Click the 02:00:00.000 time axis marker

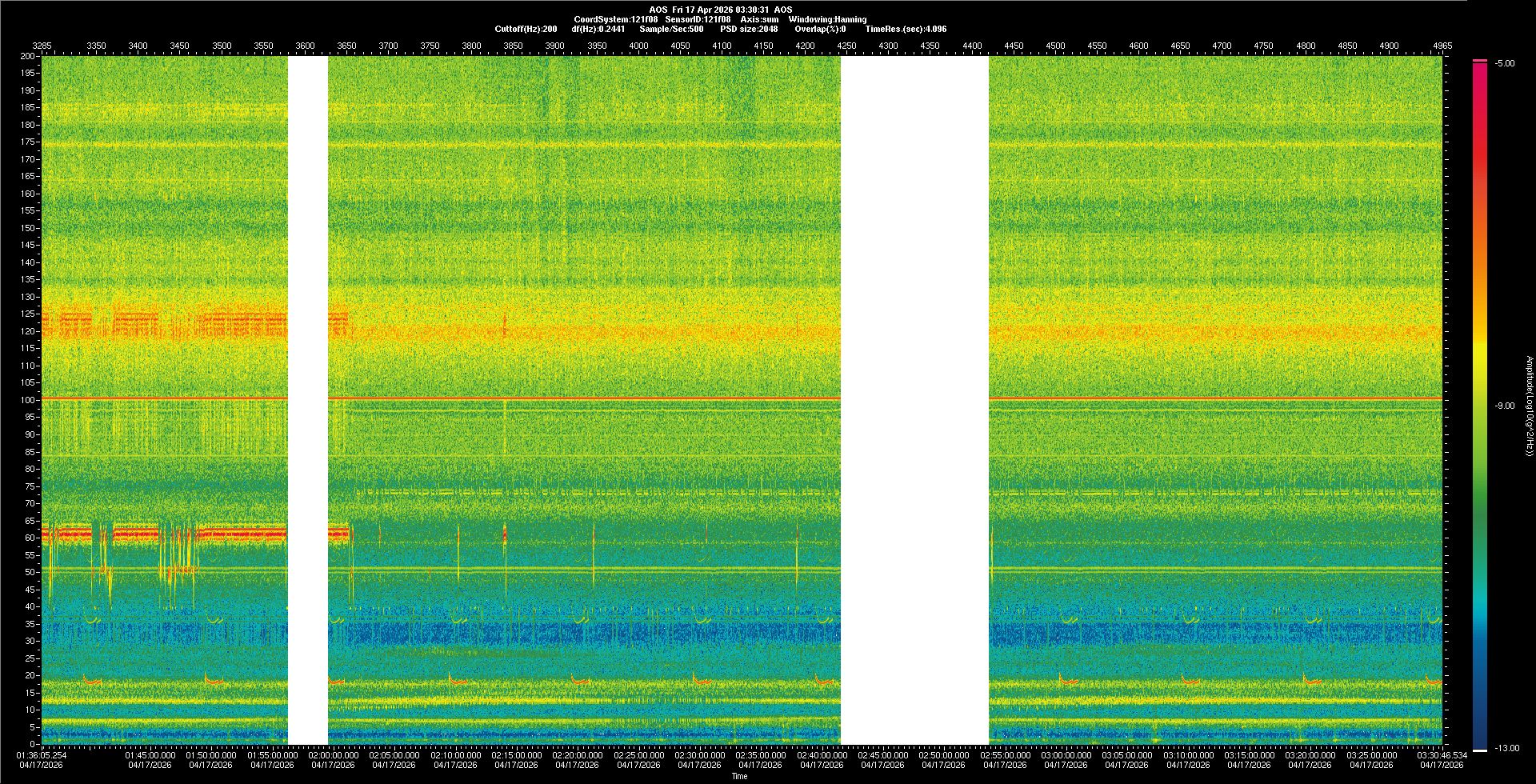point(333,754)
